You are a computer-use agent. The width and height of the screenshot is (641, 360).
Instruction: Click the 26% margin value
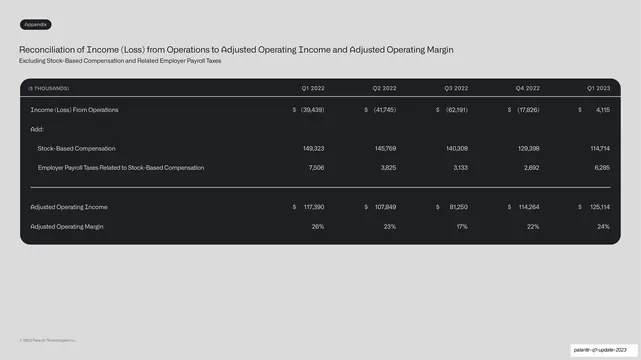pyautogui.click(x=318, y=227)
